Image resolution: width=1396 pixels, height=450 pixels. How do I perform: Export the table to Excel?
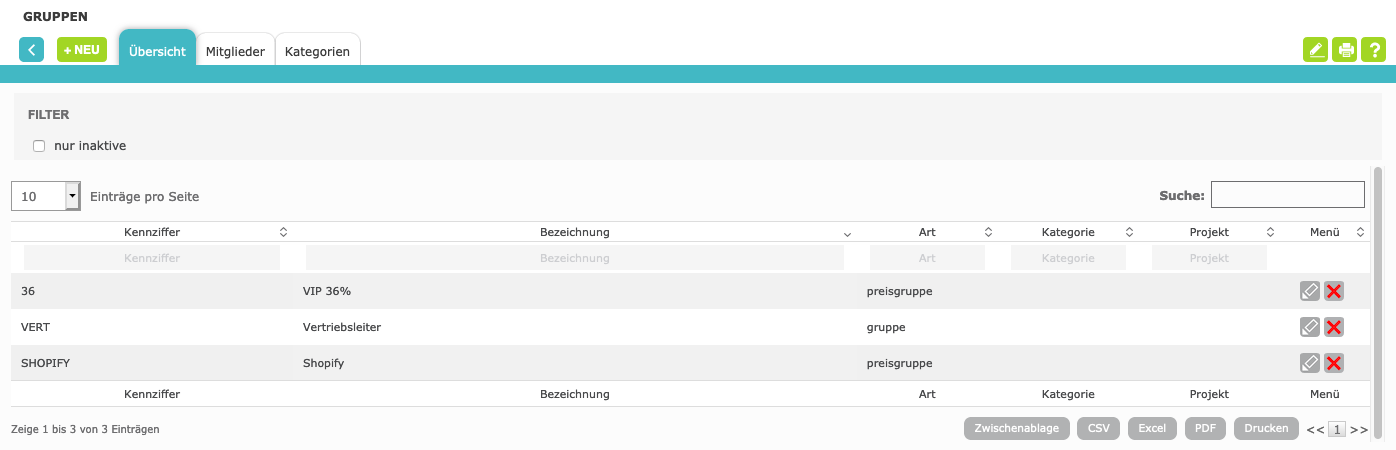point(1152,428)
